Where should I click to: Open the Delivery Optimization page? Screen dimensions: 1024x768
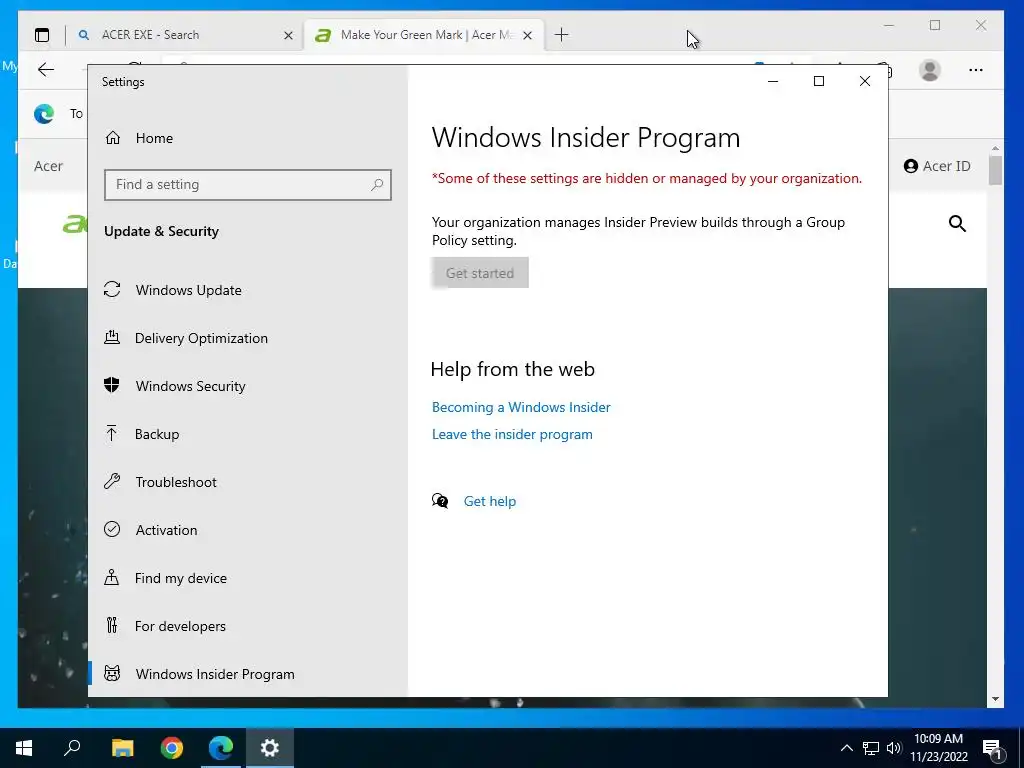coord(248,338)
